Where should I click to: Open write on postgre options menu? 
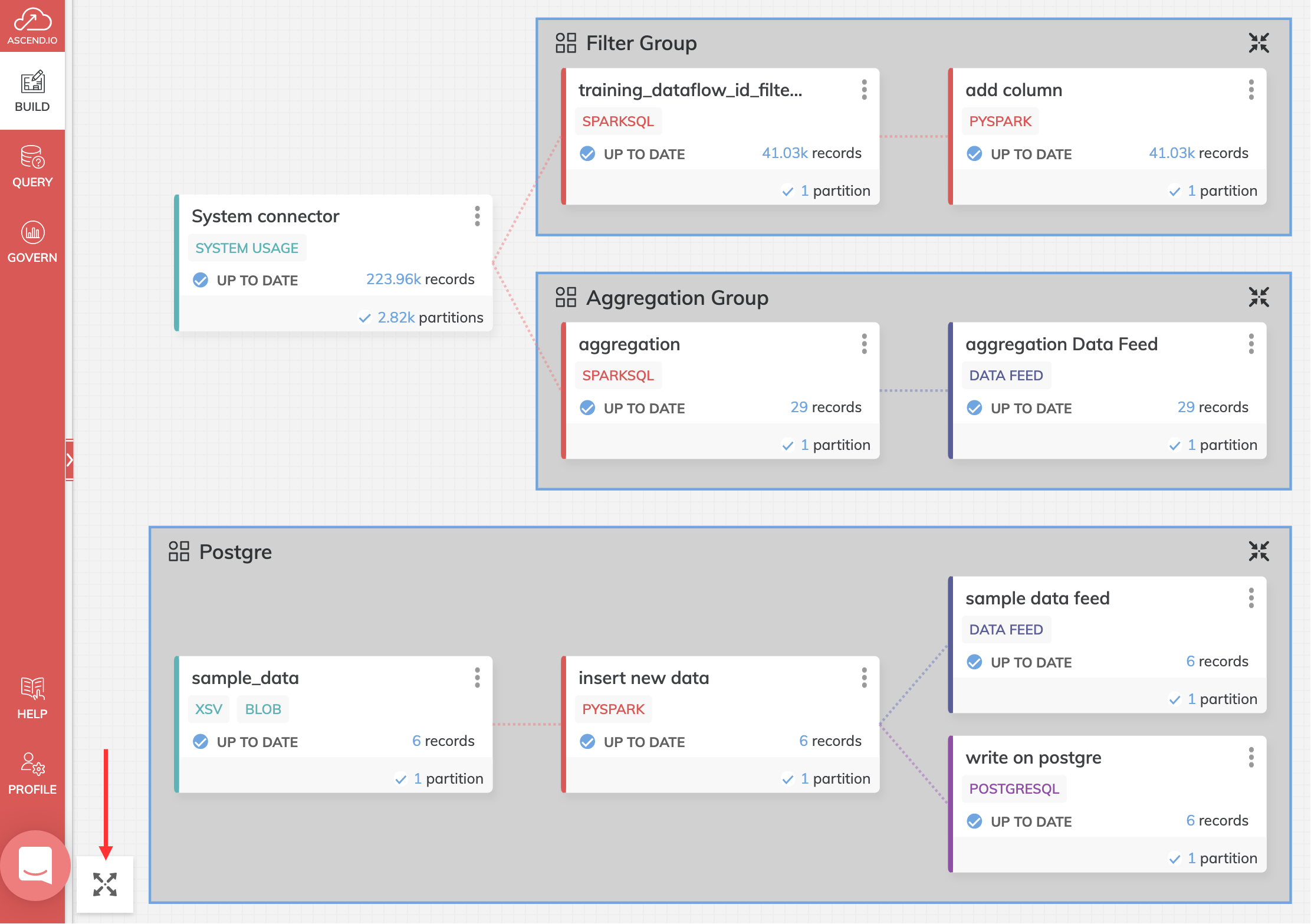tap(1251, 757)
